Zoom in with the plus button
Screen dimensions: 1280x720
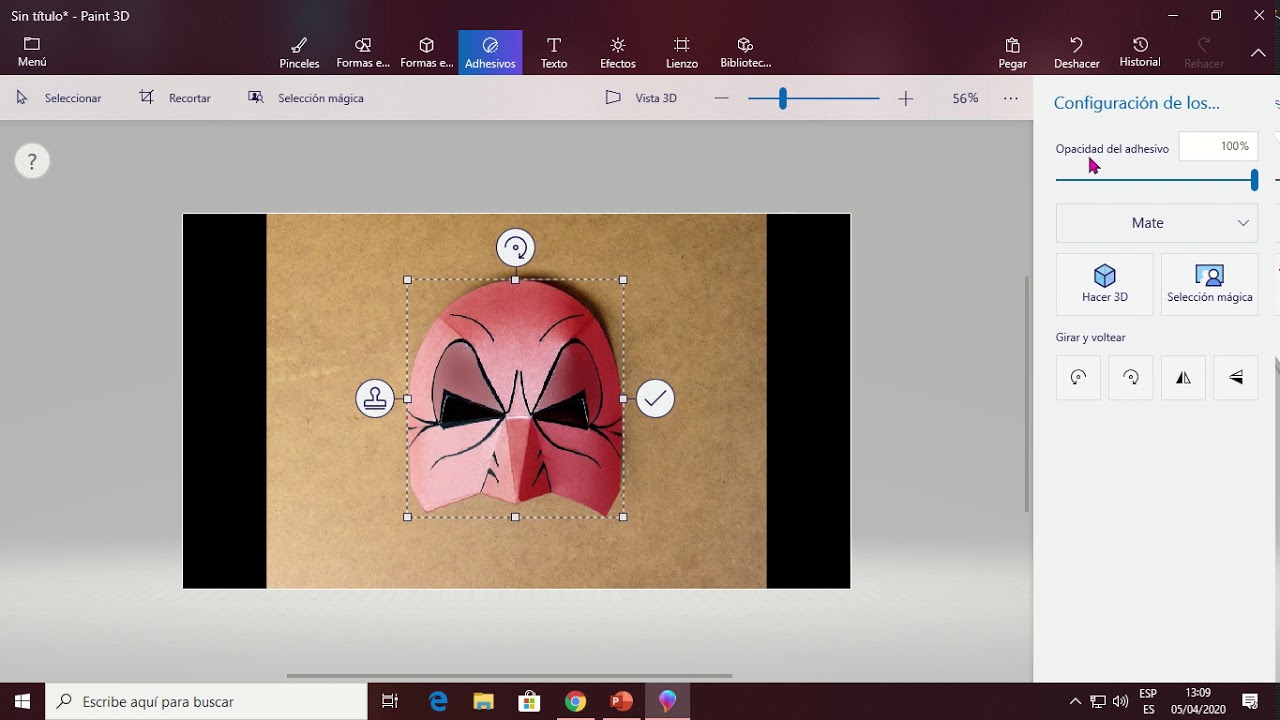coord(906,98)
